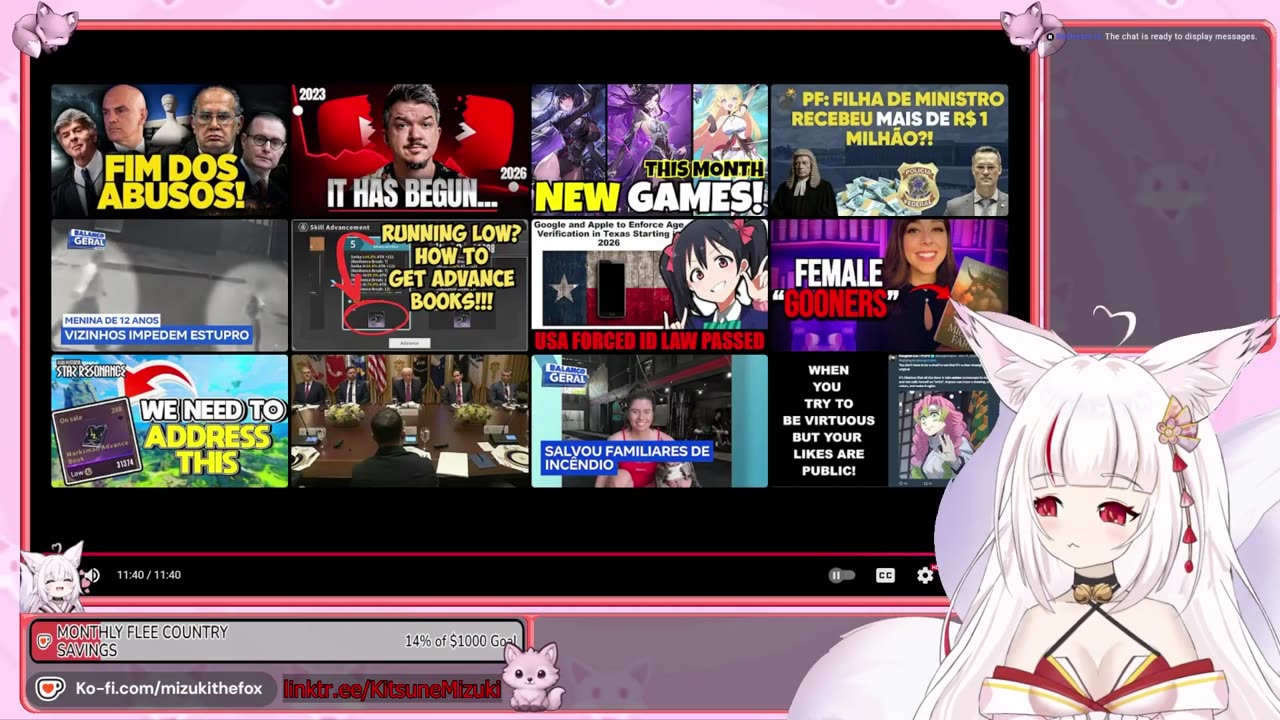This screenshot has width=1280, height=720.
Task: Click the chat ready status message
Action: [x=1180, y=37]
